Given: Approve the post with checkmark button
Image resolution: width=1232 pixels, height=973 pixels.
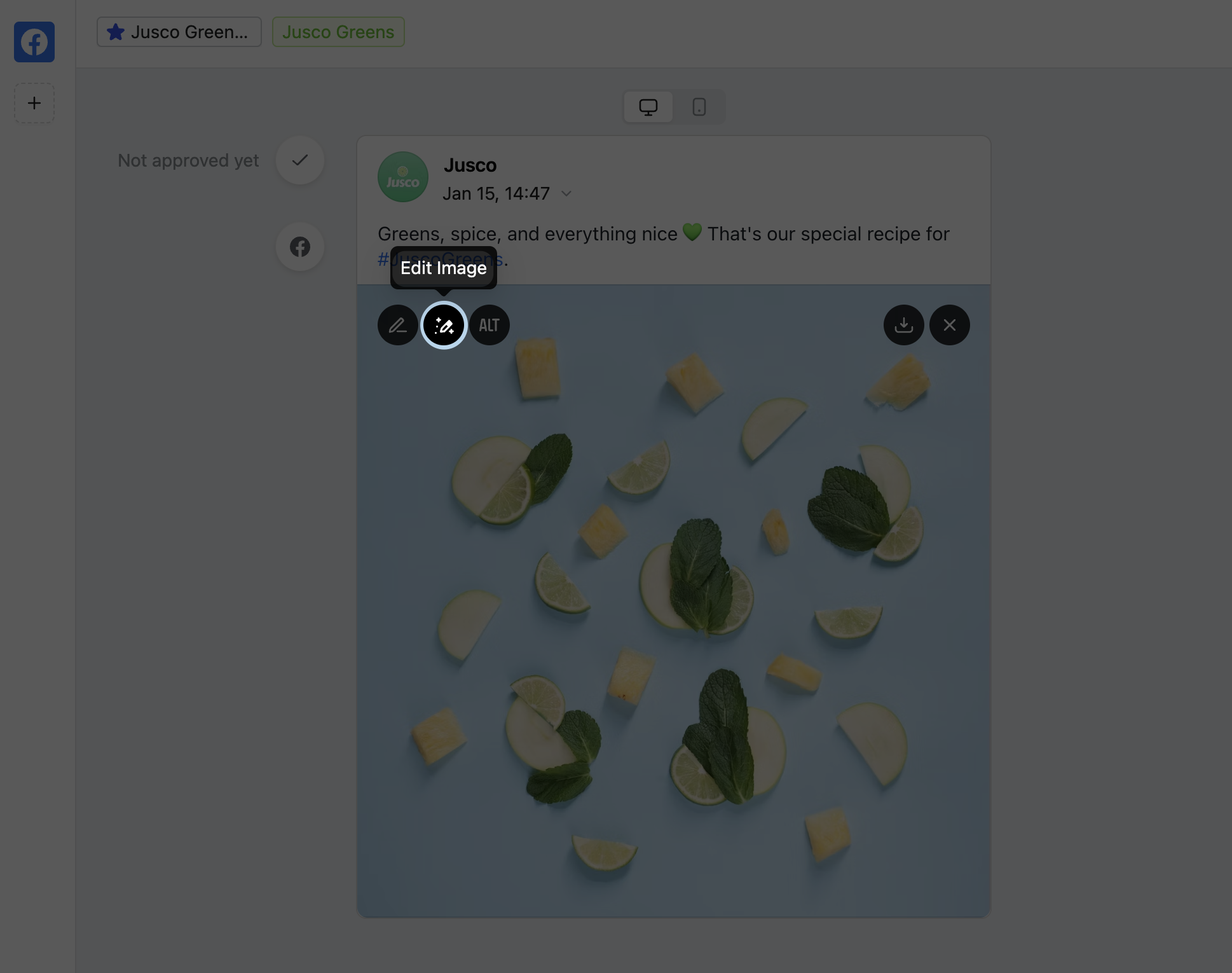Looking at the screenshot, I should tap(300, 160).
